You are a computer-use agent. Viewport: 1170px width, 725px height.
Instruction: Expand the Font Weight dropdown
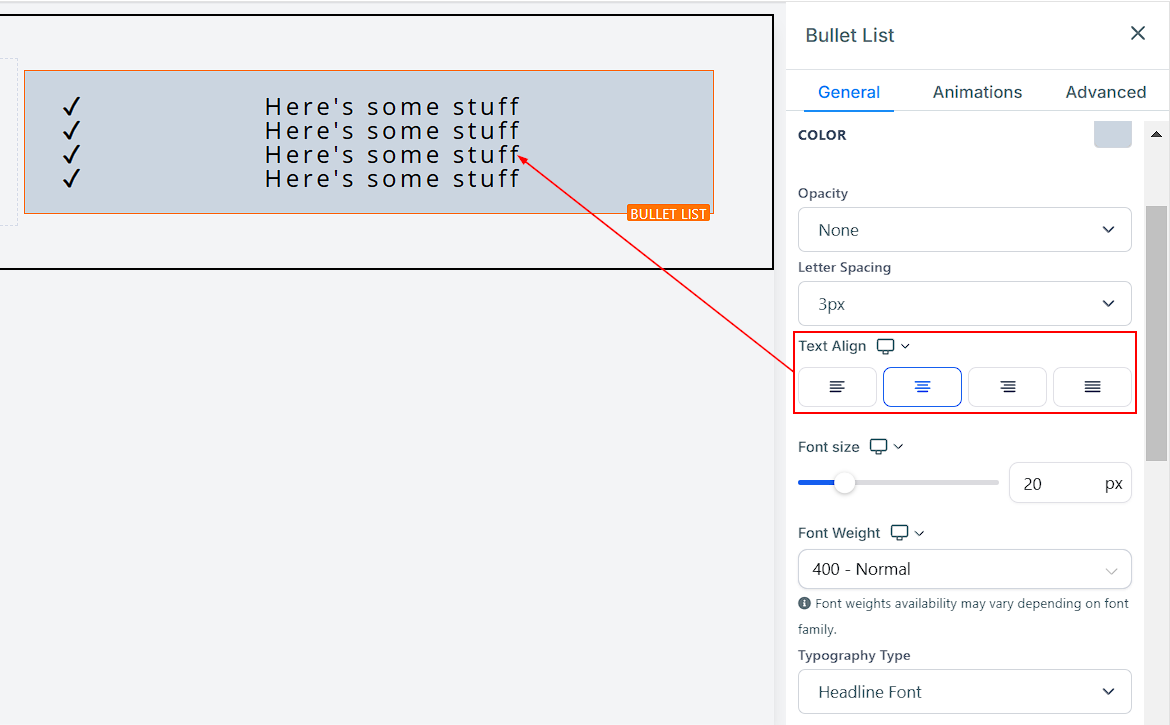(964, 569)
